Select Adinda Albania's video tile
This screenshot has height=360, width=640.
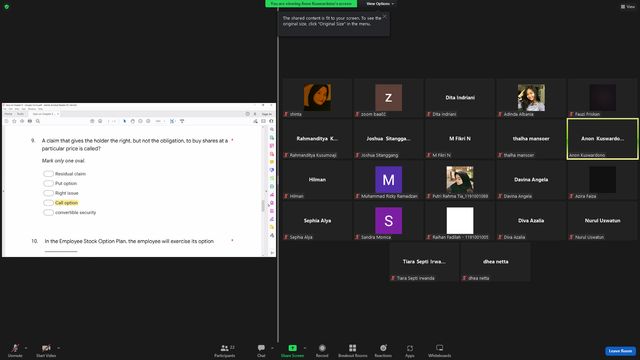531,98
